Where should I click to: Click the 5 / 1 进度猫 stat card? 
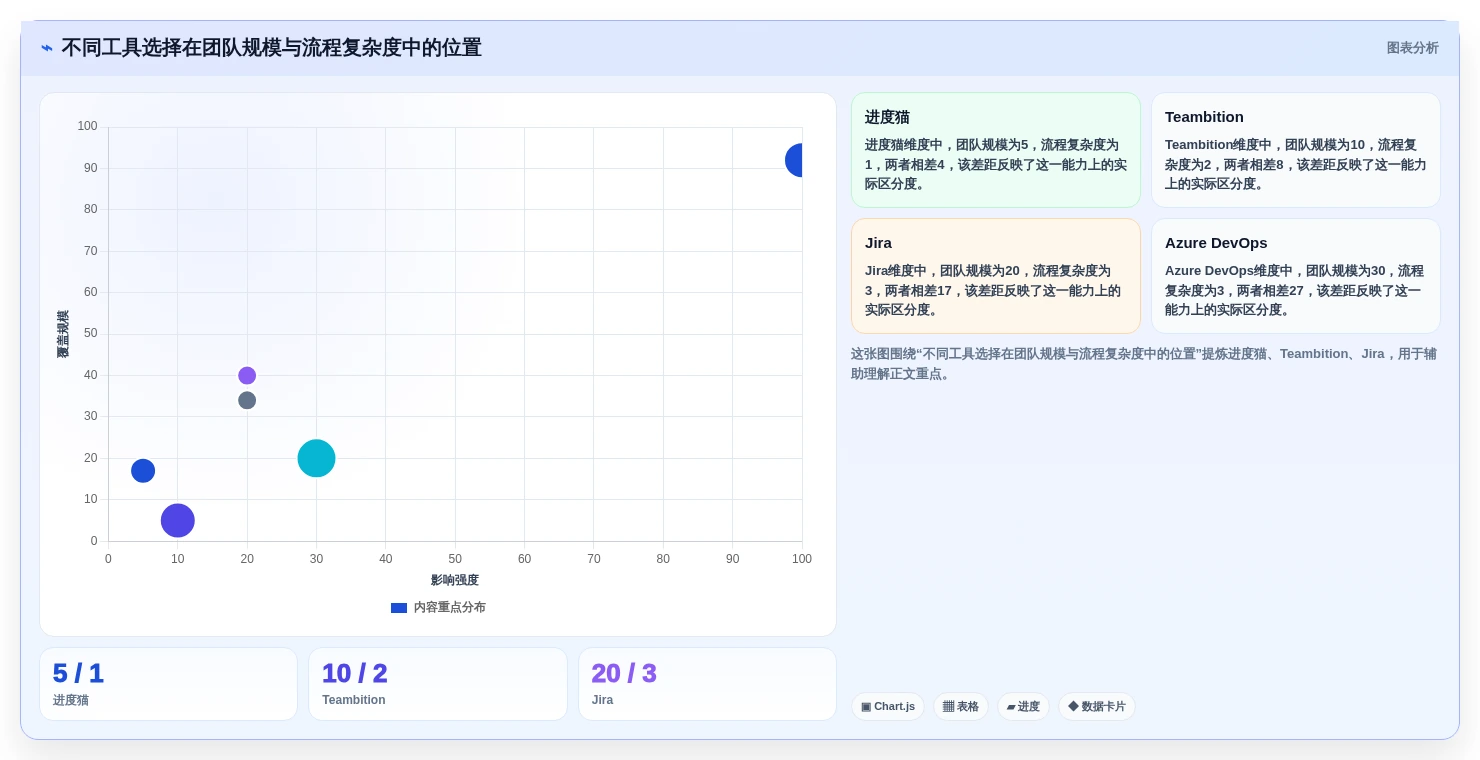(x=169, y=684)
